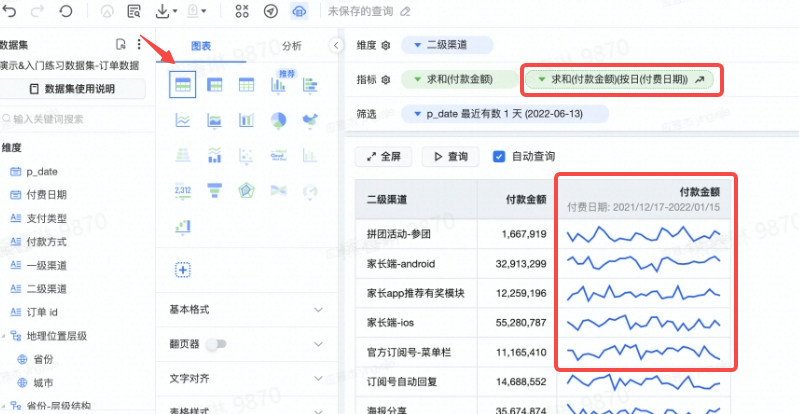Select 支付类型 dimension field
Viewport: 799px width, 414px height.
tap(46, 219)
